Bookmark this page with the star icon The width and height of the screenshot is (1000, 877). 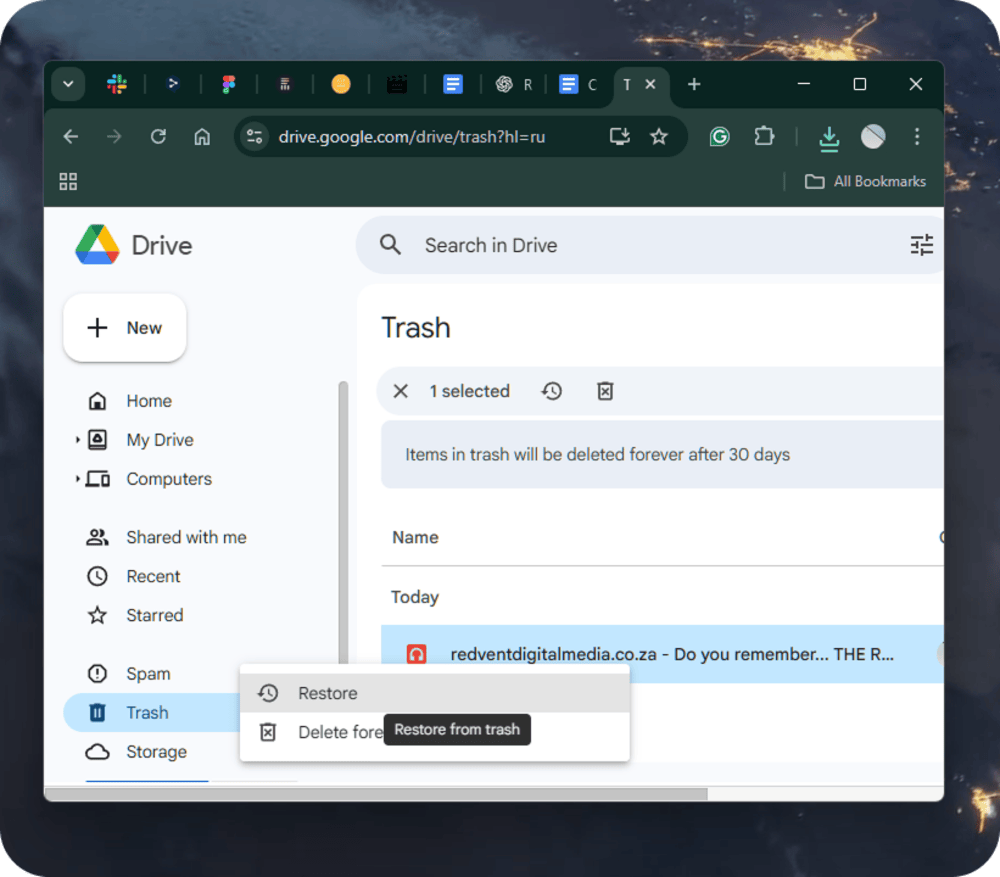(x=659, y=137)
